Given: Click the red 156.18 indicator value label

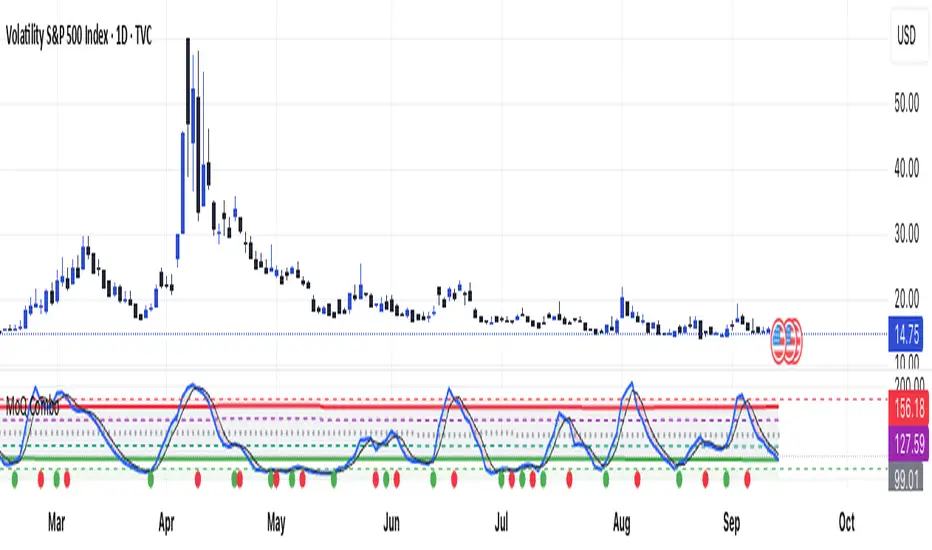Looking at the screenshot, I should coord(909,408).
